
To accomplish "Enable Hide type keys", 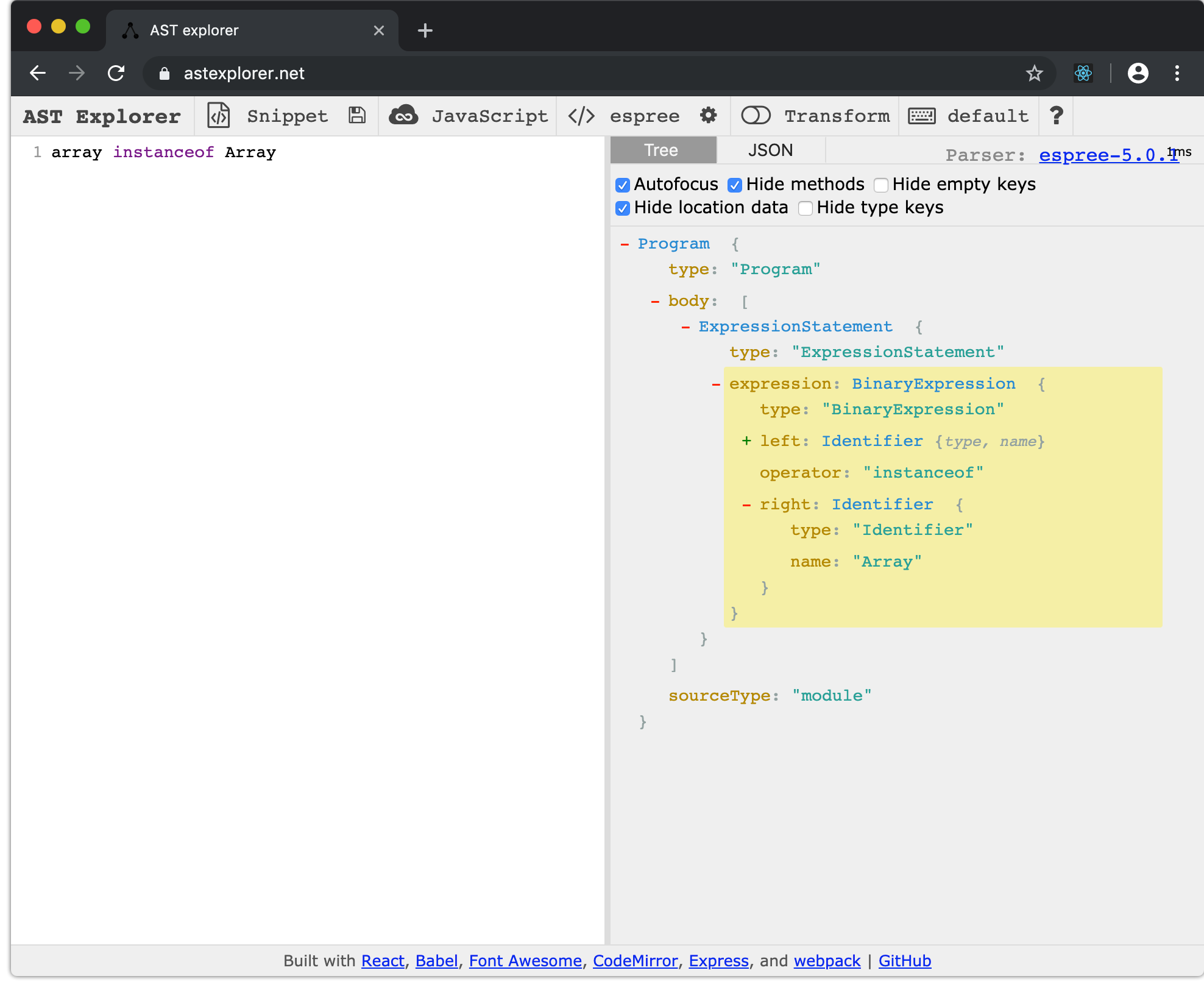I will pyautogui.click(x=805, y=208).
